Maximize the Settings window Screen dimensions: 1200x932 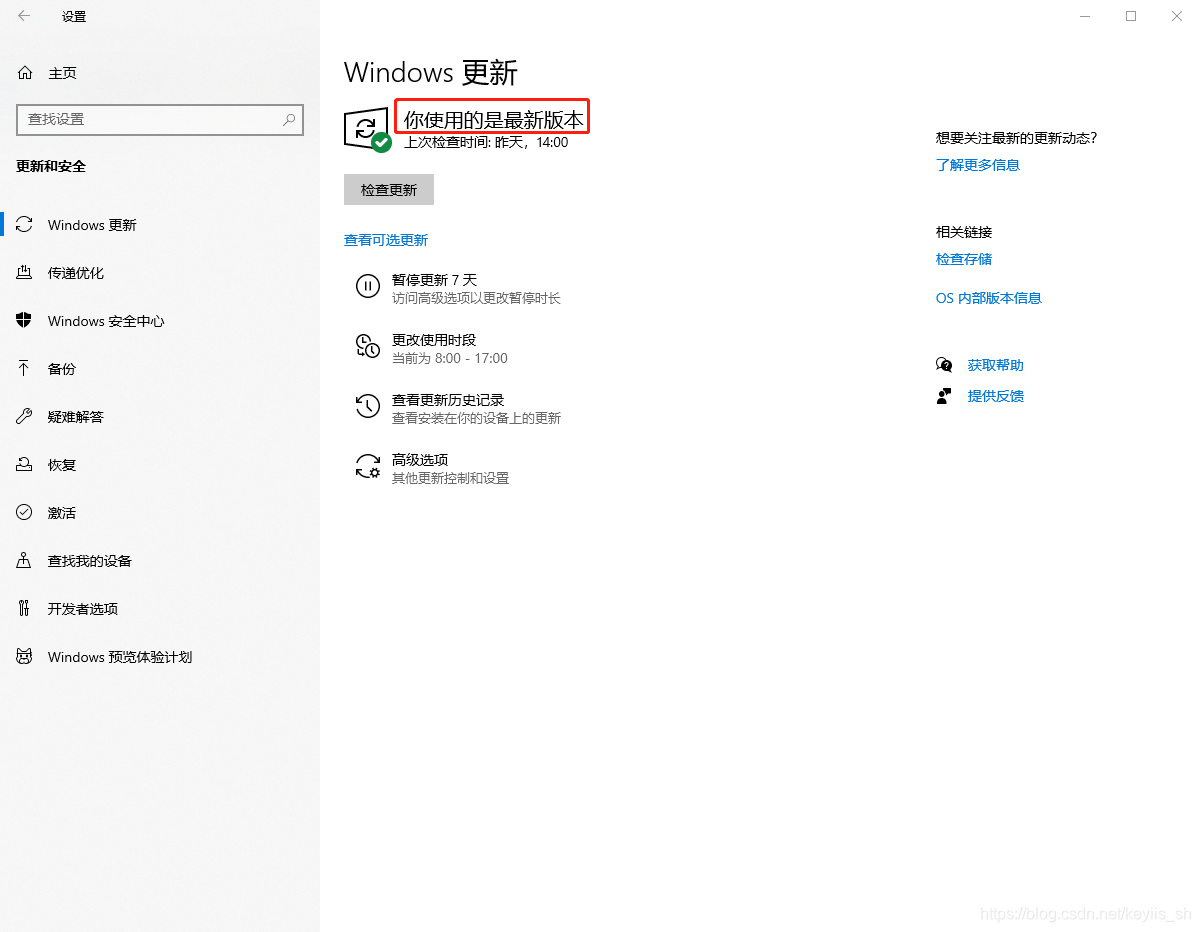pyautogui.click(x=1131, y=16)
